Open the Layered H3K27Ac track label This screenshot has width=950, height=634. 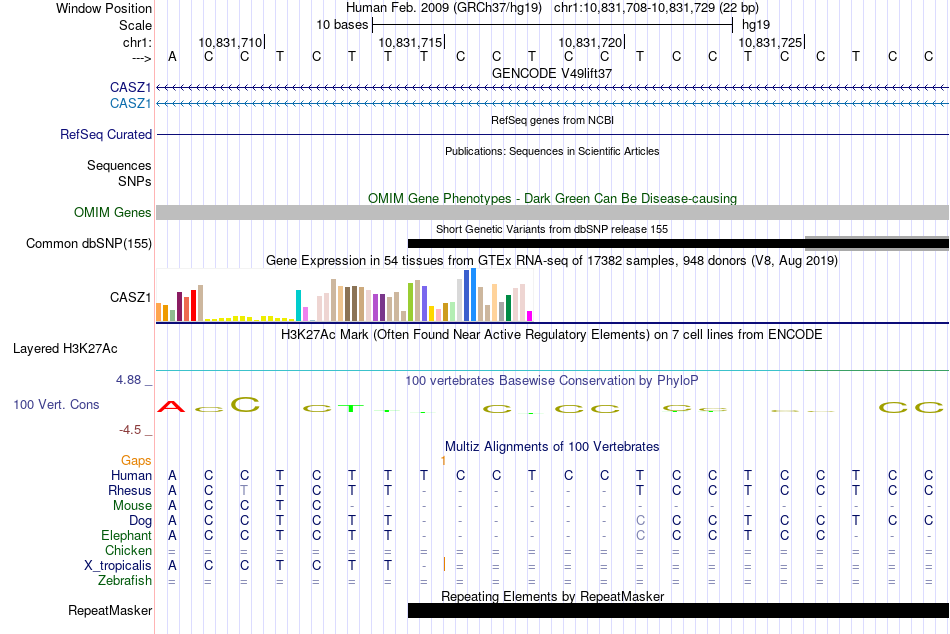coord(65,349)
